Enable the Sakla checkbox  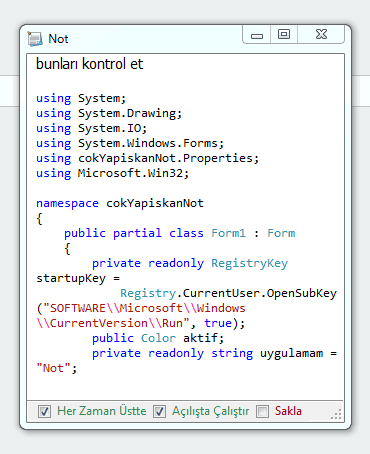[x=262, y=411]
